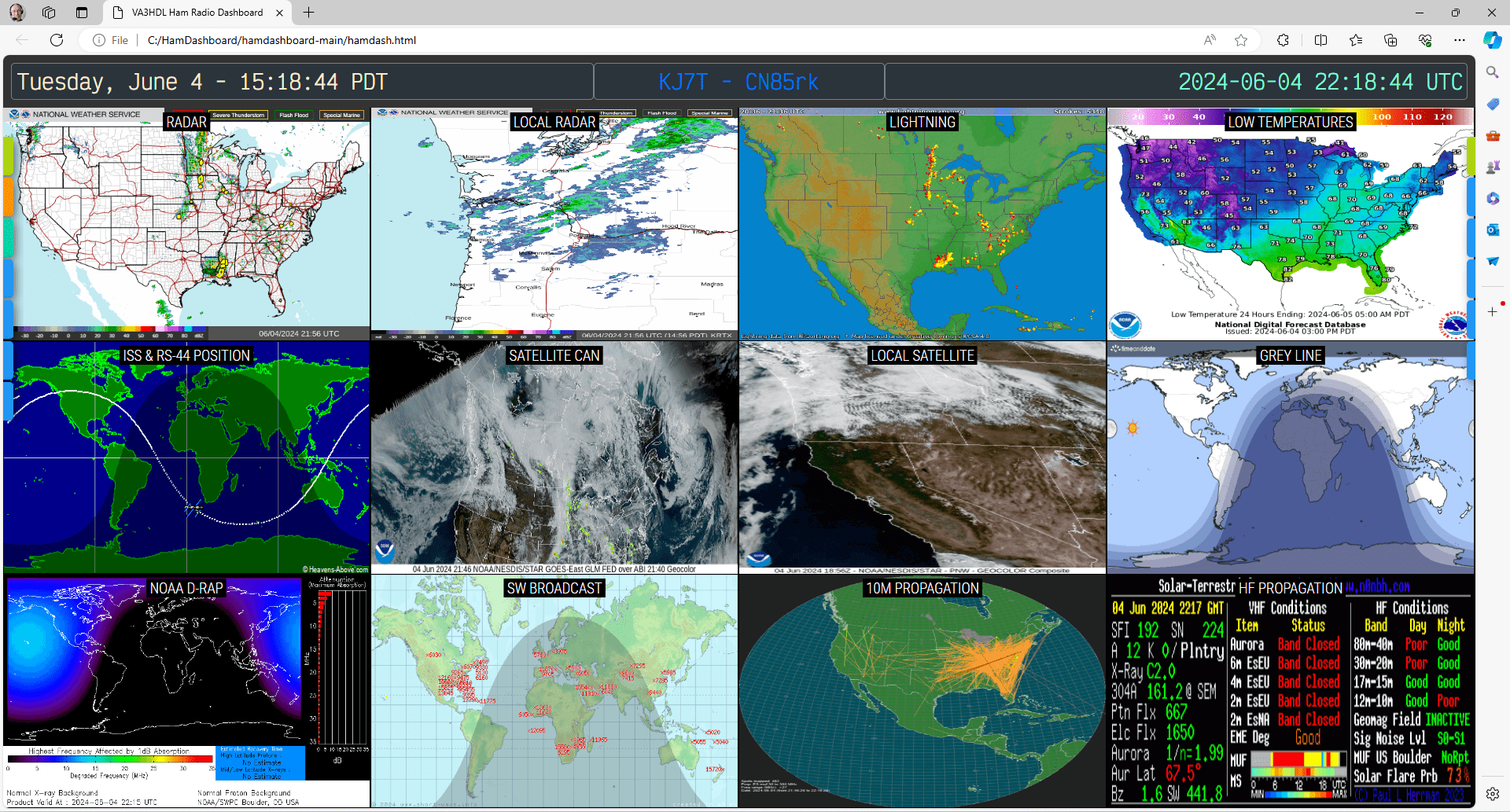Open the Games chess piece sidebar icon
Screen dimensions: 1510x812
point(1492,167)
